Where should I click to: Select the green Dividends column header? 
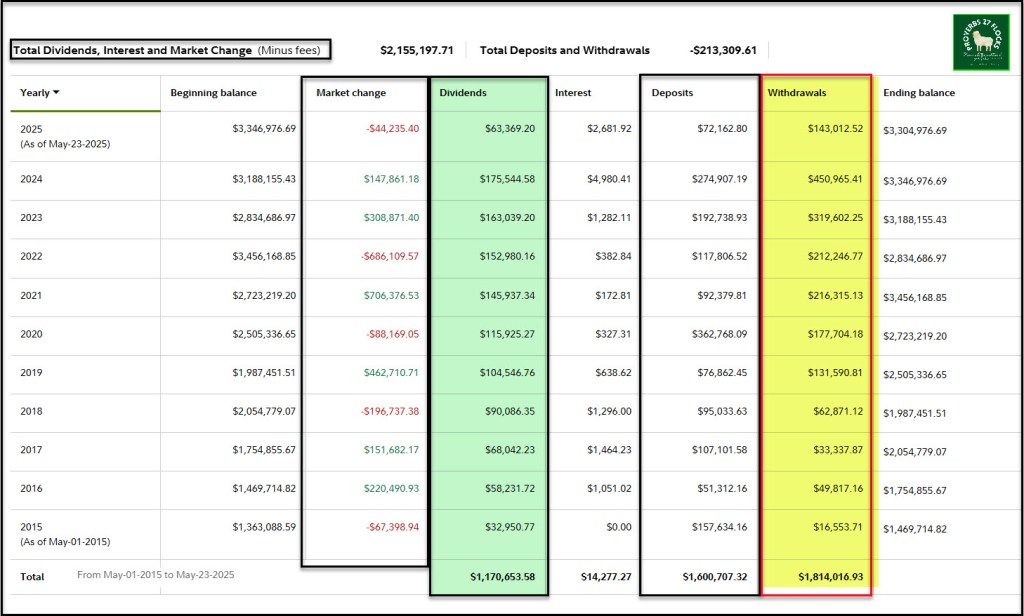(x=462, y=93)
